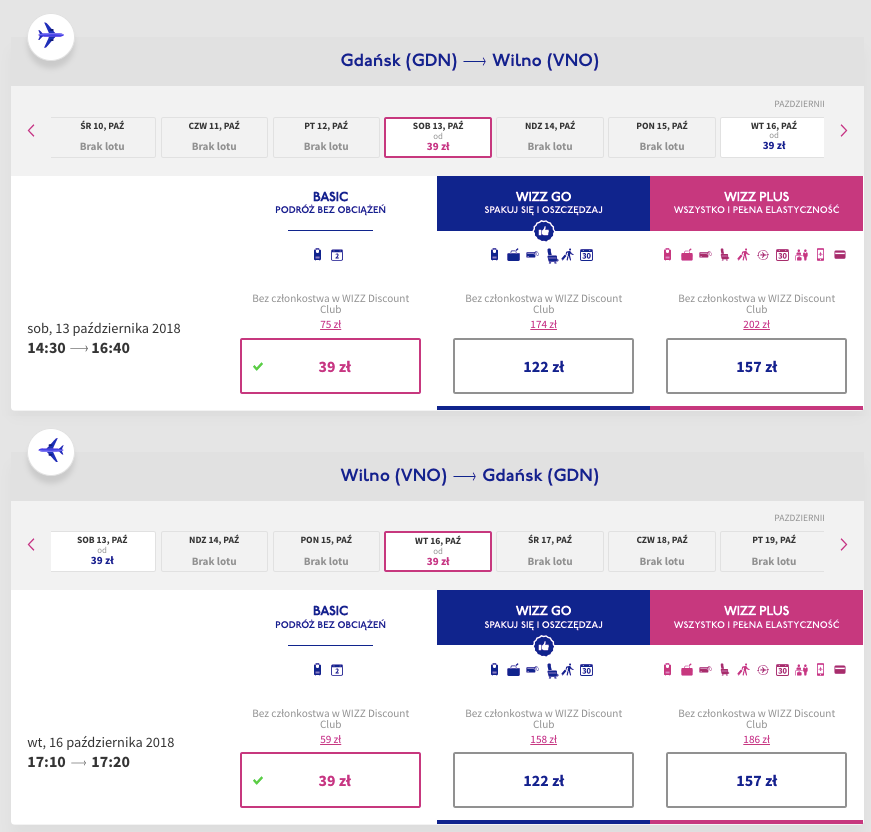This screenshot has height=832, width=871.
Task: Click the return flight airplane icon
Action: point(50,450)
